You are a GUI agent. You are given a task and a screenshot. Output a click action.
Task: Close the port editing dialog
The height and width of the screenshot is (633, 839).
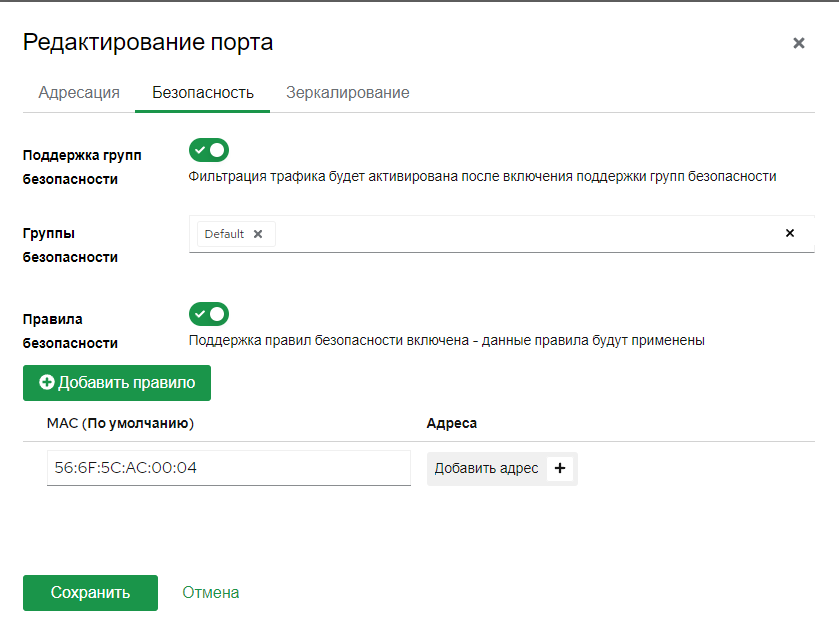tap(798, 43)
